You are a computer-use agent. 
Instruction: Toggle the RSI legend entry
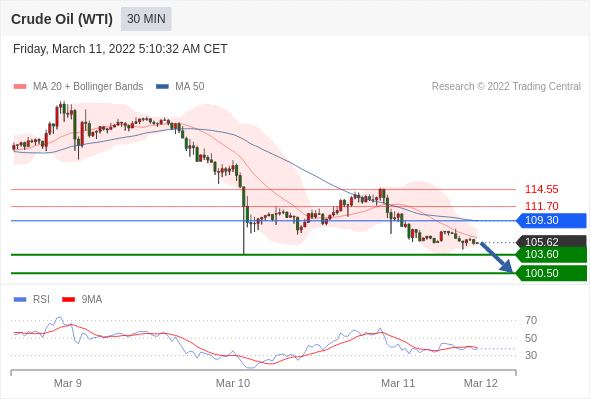(32, 300)
